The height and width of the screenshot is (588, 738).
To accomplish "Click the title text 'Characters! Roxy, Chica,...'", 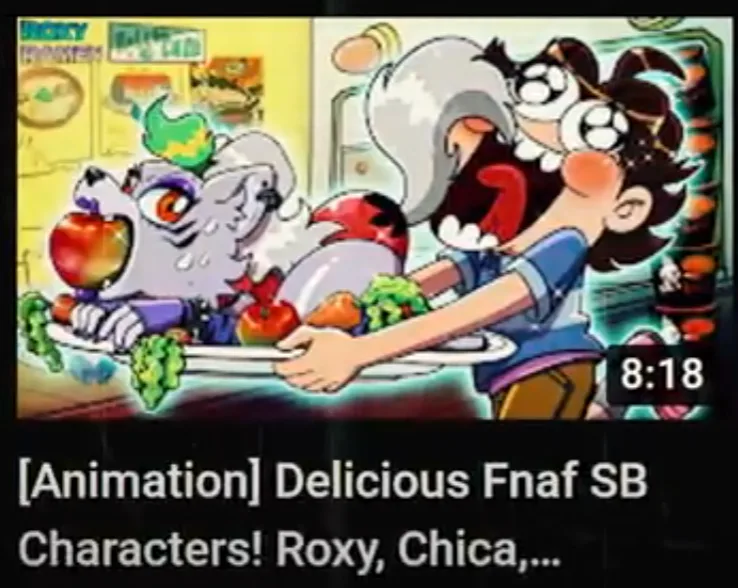I will point(289,549).
